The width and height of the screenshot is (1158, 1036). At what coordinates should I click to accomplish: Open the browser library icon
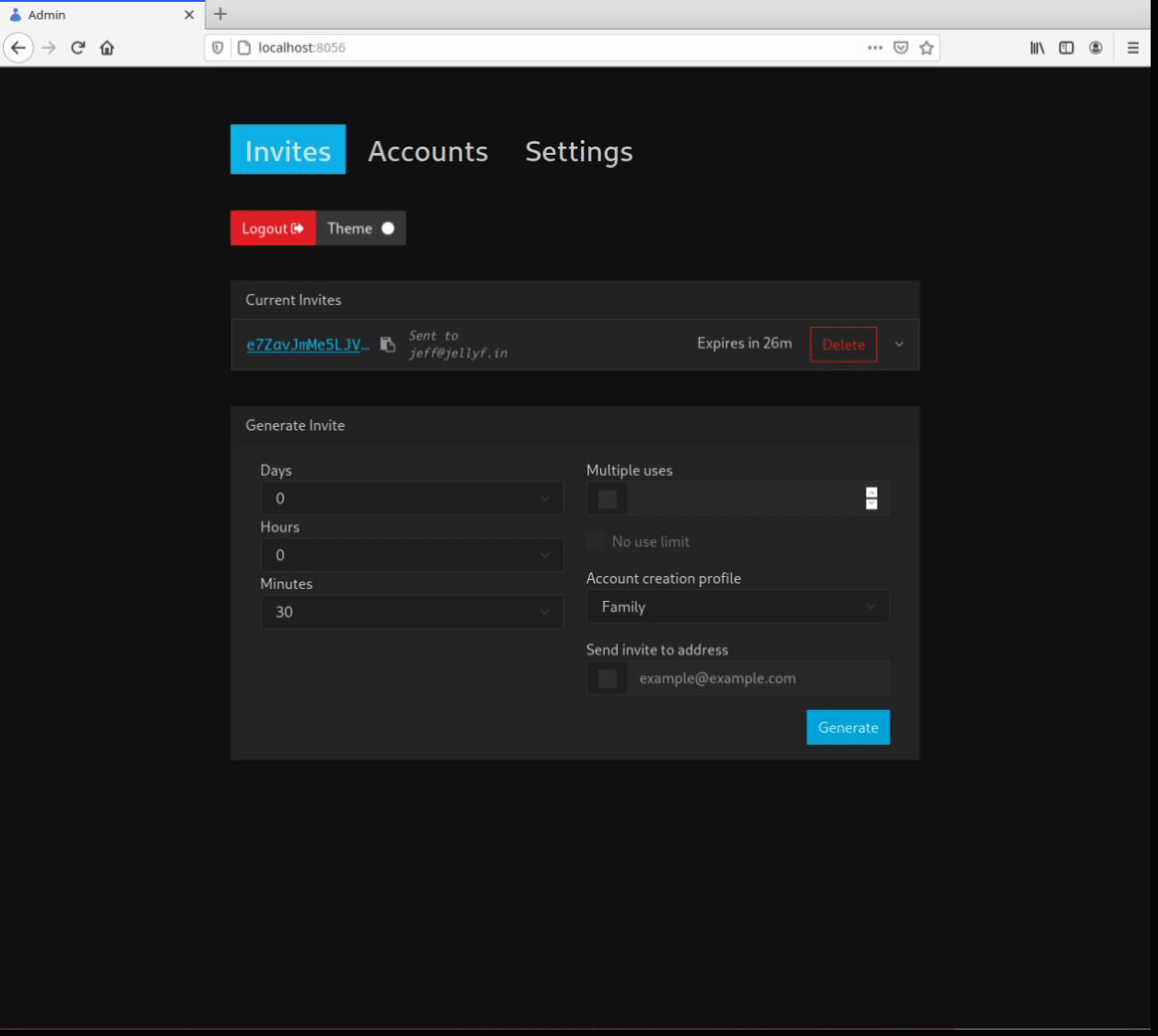[x=1037, y=48]
